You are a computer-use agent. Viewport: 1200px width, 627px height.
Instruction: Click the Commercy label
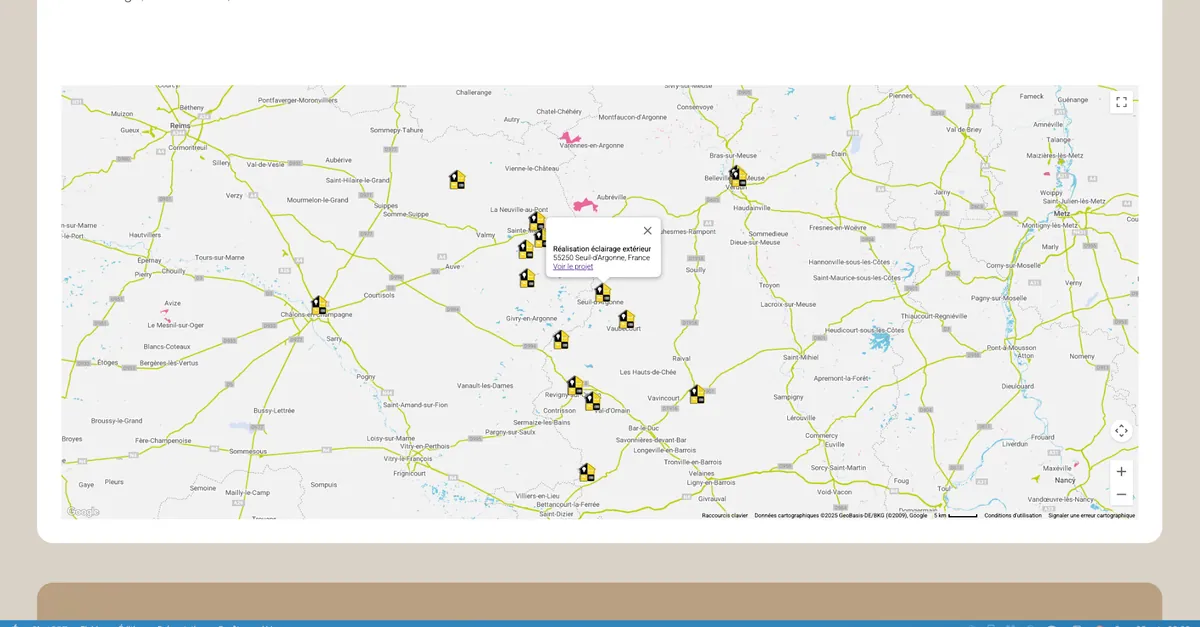822,435
